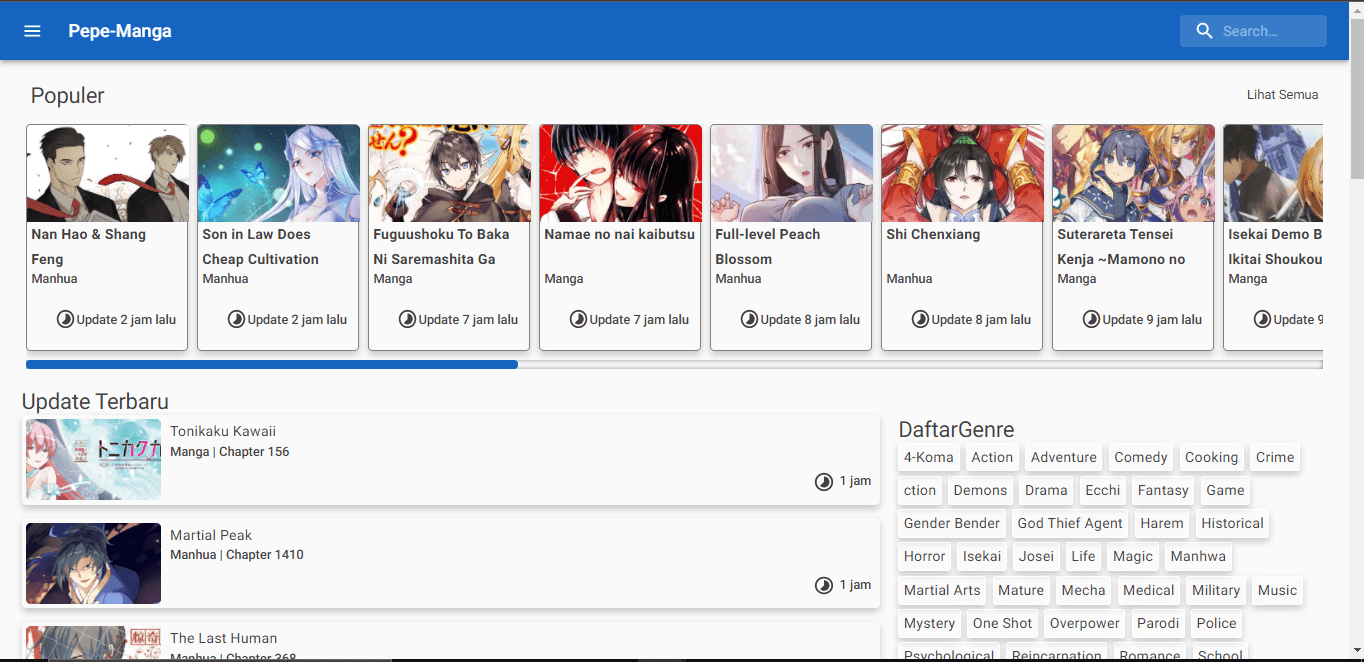The height and width of the screenshot is (662, 1364).
Task: Open Lihat Semua popular list
Action: pyautogui.click(x=1282, y=95)
